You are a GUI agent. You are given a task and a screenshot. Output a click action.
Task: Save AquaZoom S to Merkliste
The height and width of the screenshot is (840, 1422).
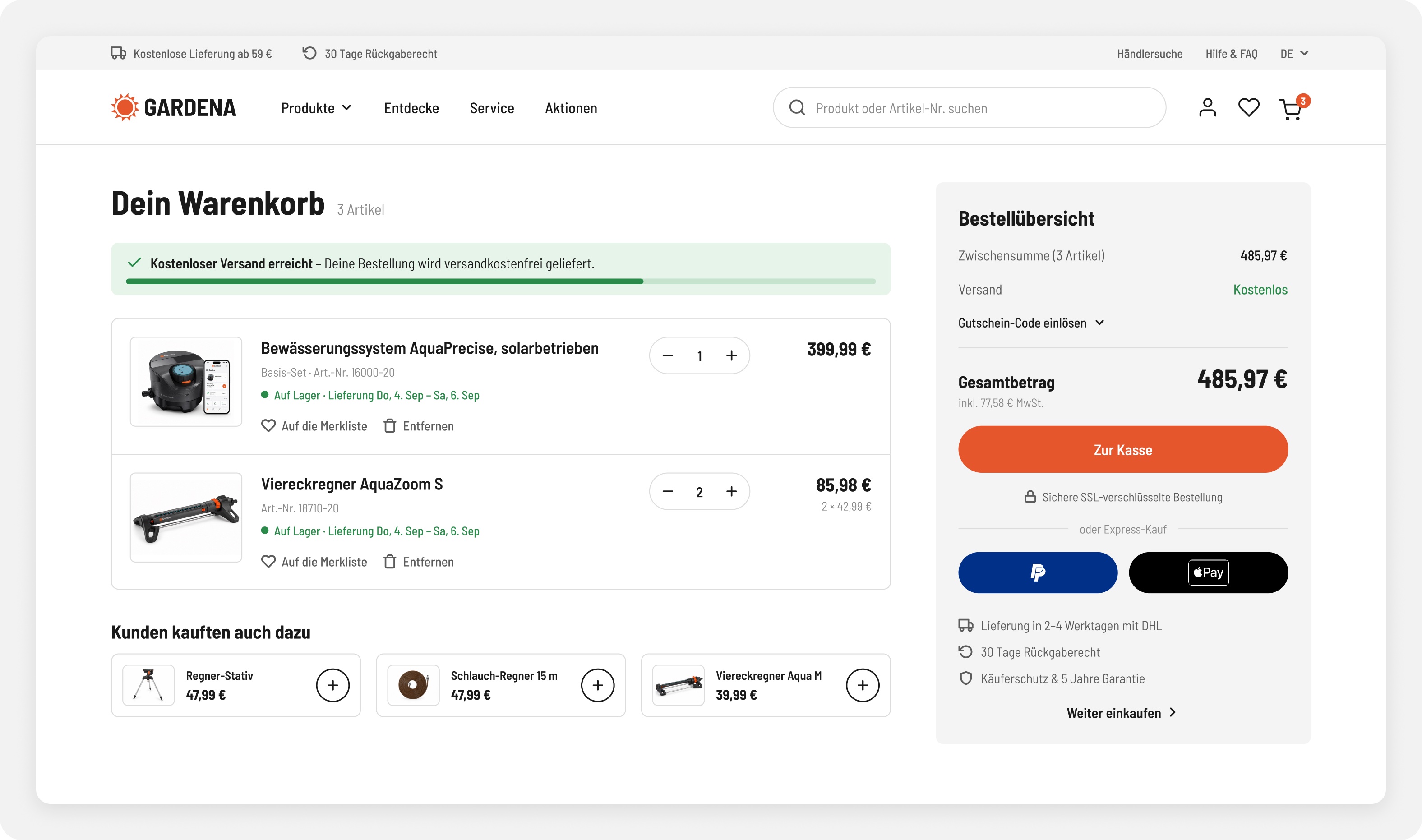coord(314,562)
